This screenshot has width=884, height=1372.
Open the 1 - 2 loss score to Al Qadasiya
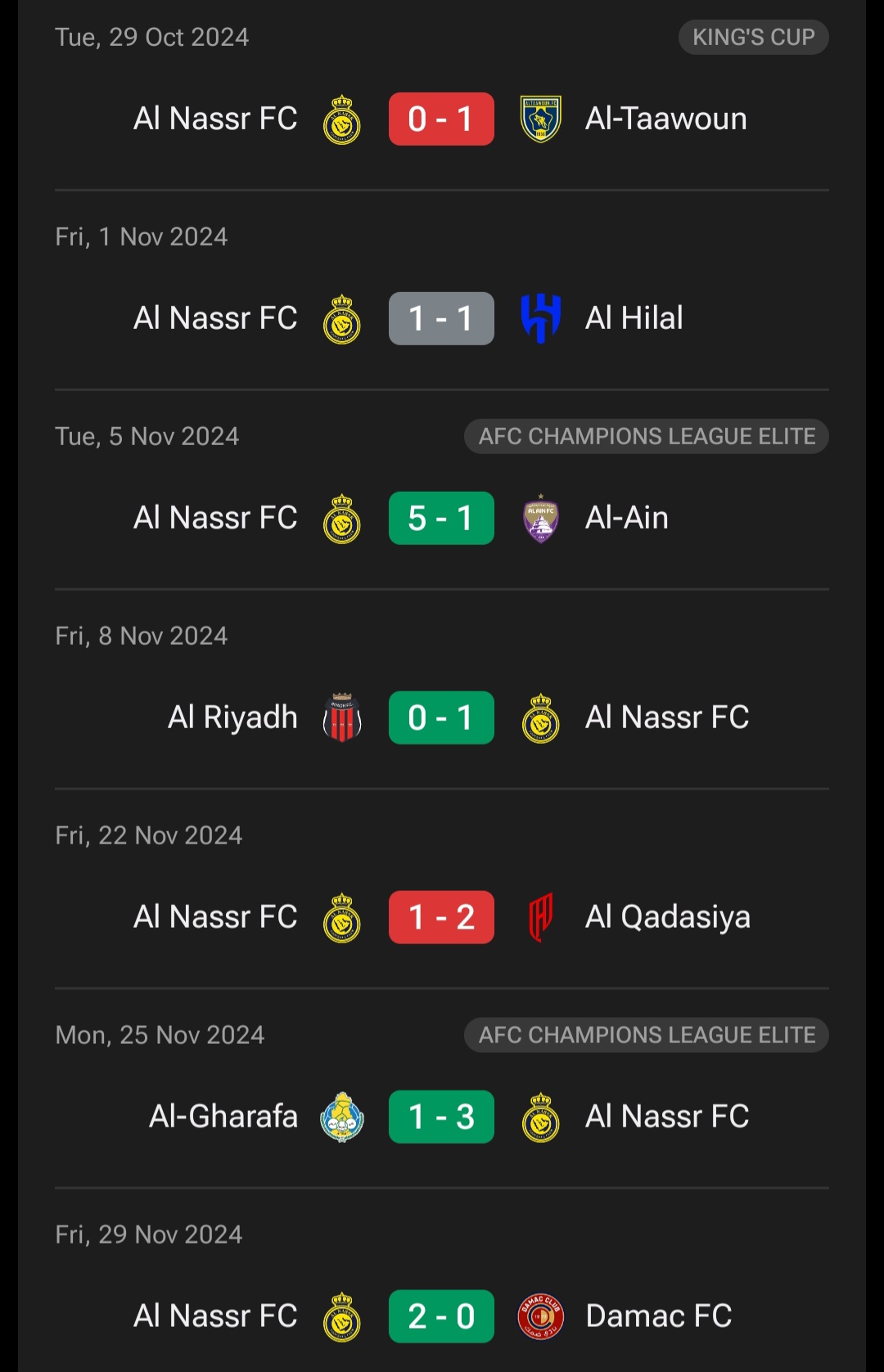point(441,917)
